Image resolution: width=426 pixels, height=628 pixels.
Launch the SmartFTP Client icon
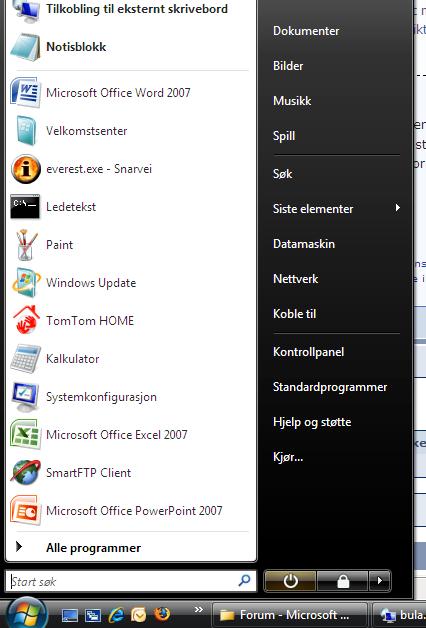click(x=25, y=473)
